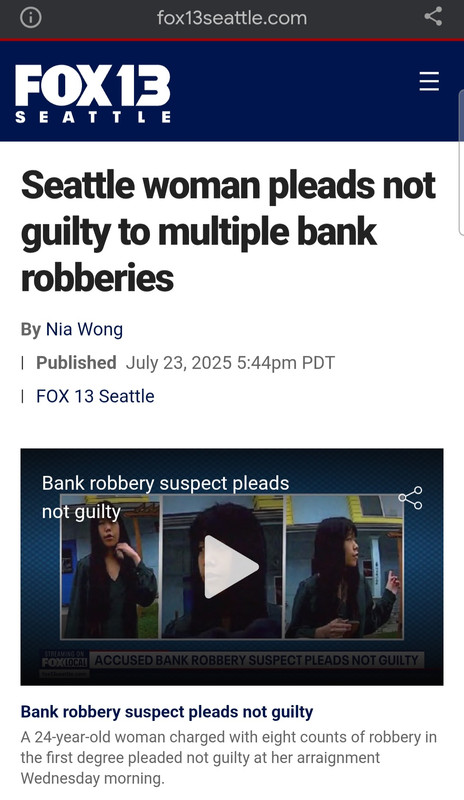This screenshot has height=800, width=464.
Task: Click the 'SEATTLE' wordmark under the FOX 13 logo
Action: click(x=93, y=117)
